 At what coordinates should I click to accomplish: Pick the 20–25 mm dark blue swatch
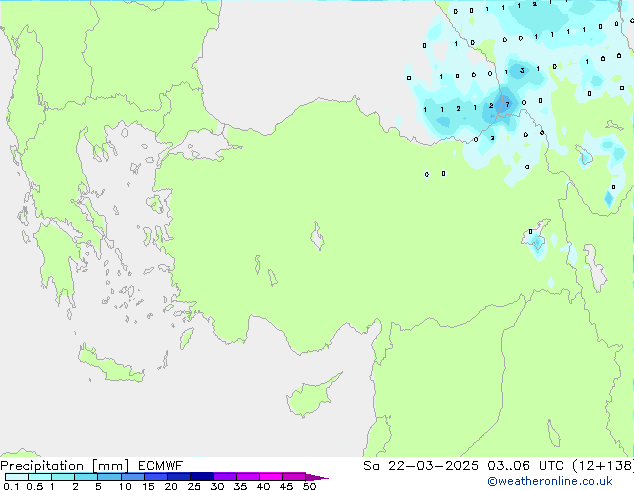pyautogui.click(x=179, y=477)
